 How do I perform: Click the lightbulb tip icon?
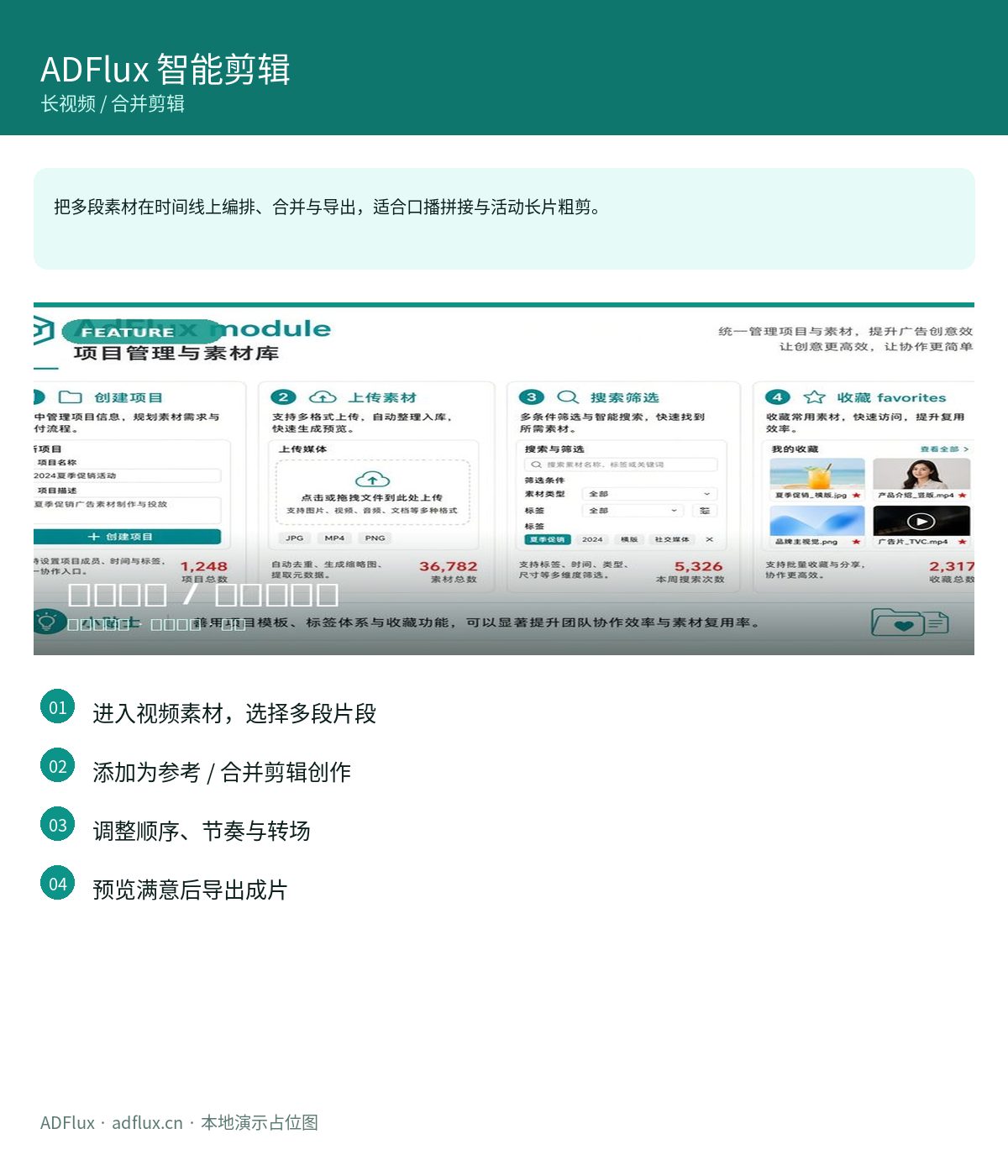click(x=47, y=622)
